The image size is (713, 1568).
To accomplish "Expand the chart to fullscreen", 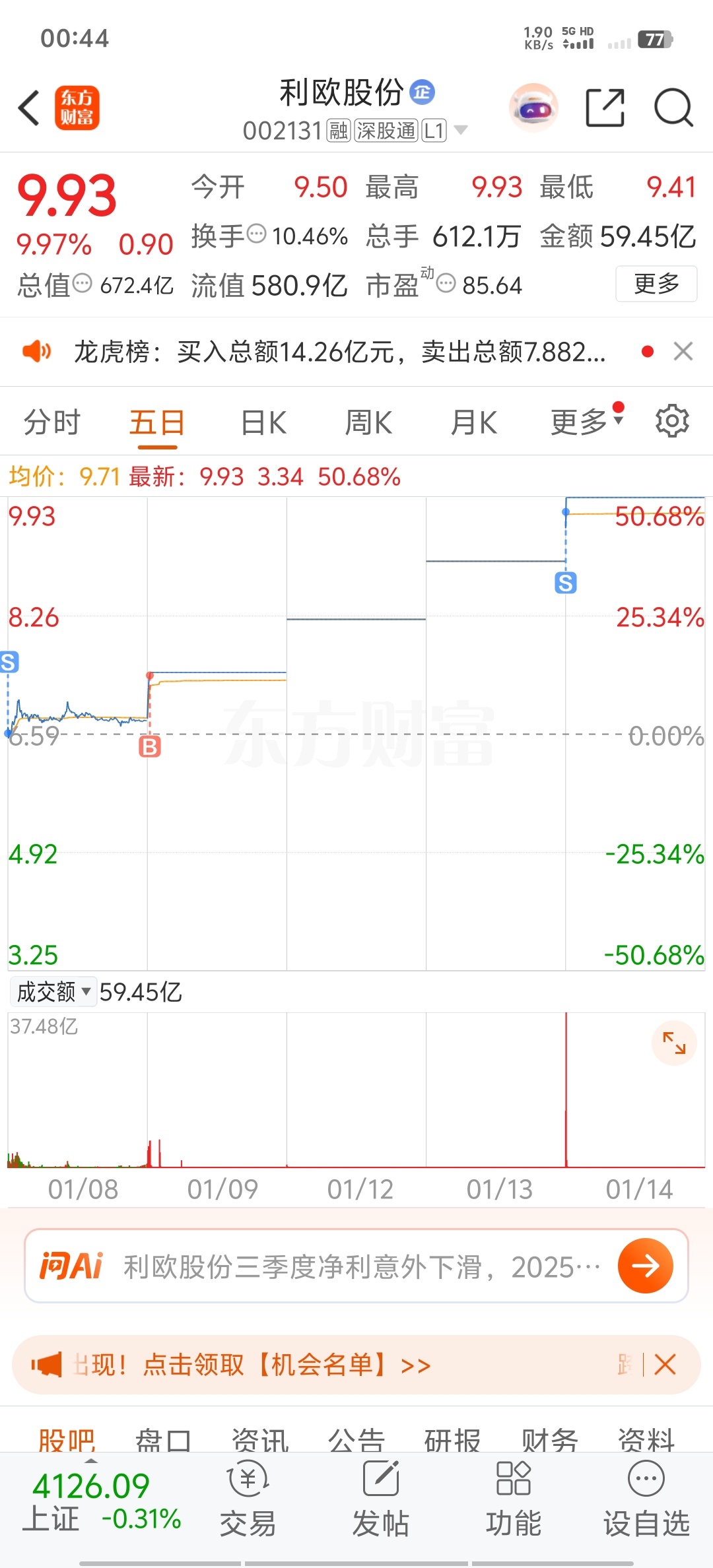I will [674, 1043].
